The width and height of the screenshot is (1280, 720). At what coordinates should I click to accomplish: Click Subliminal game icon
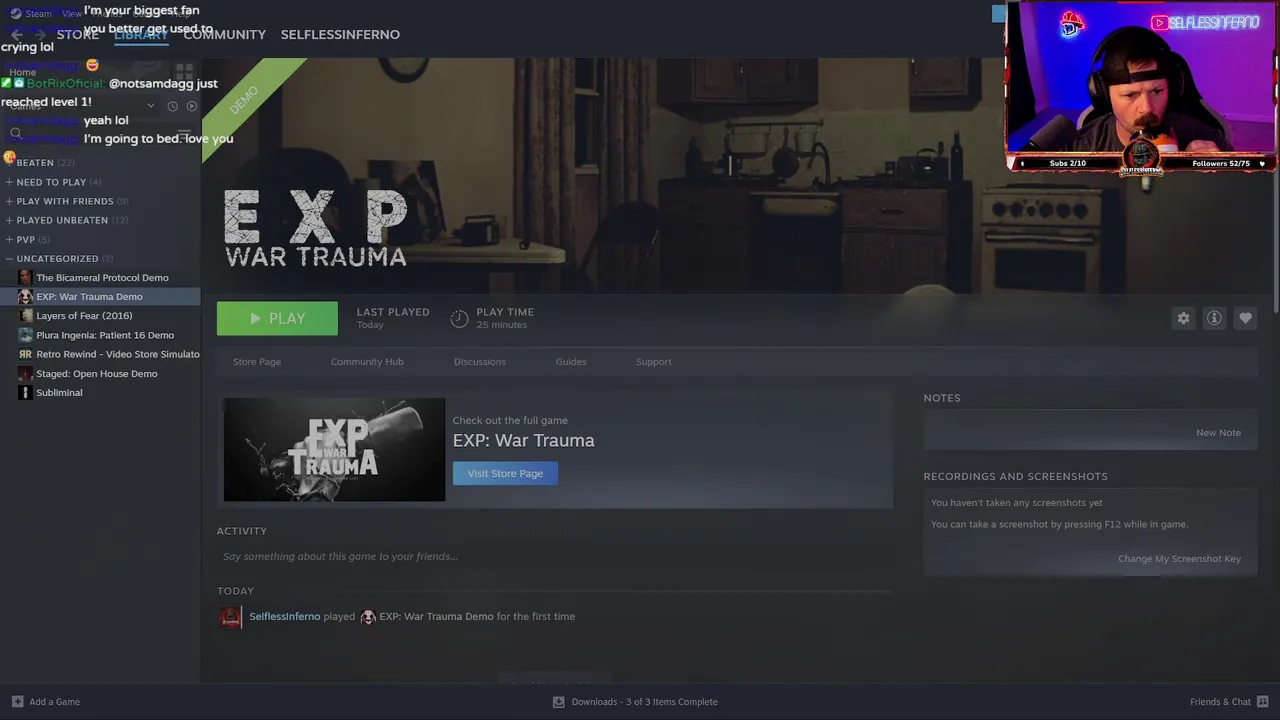[25, 393]
